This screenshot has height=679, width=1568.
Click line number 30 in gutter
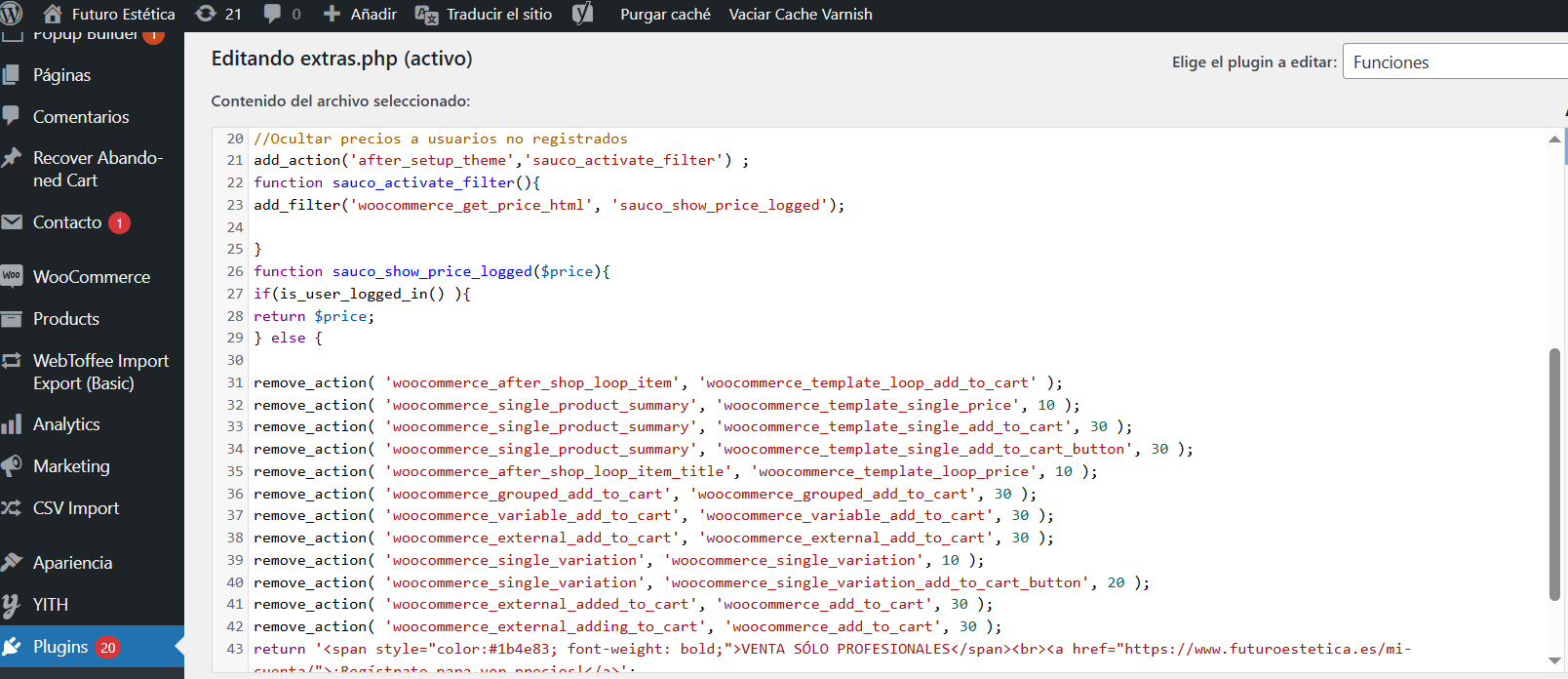(235, 360)
